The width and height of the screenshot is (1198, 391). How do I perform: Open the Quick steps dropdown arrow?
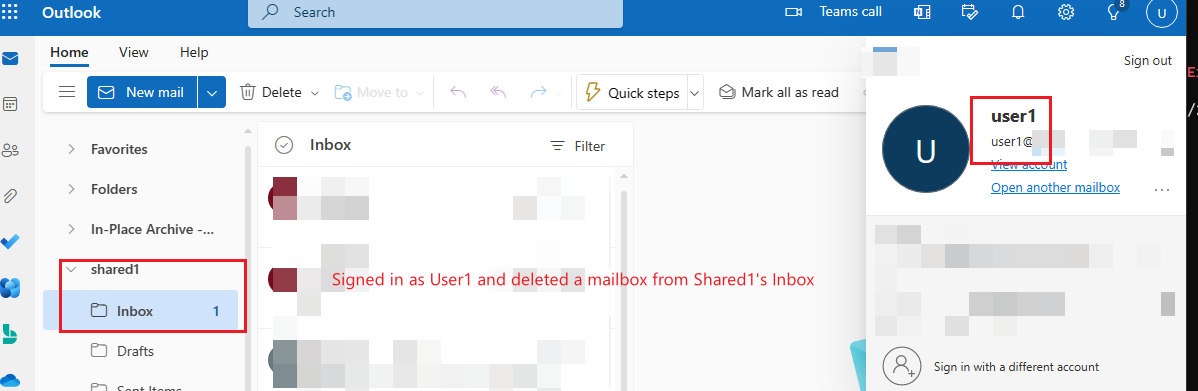(x=695, y=93)
